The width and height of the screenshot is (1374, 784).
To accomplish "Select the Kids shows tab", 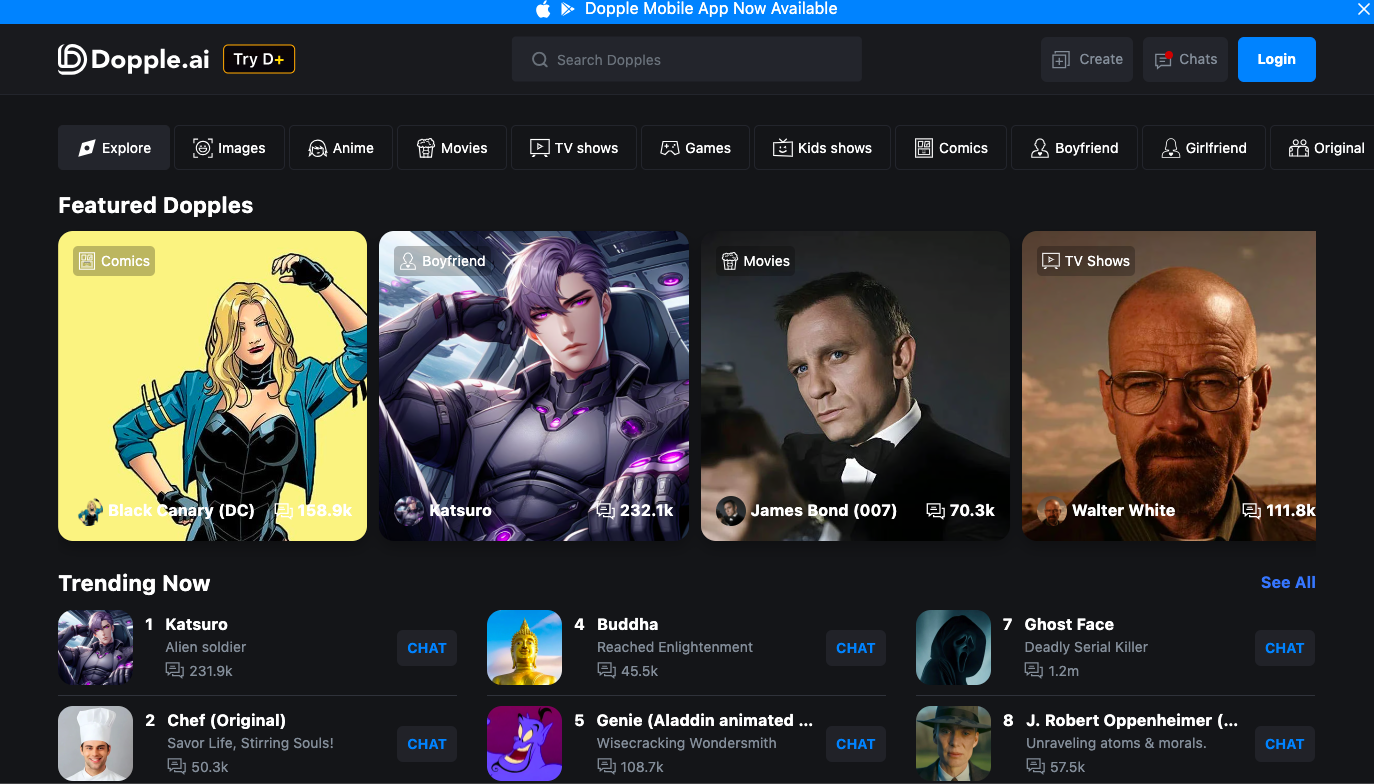I will [x=822, y=147].
